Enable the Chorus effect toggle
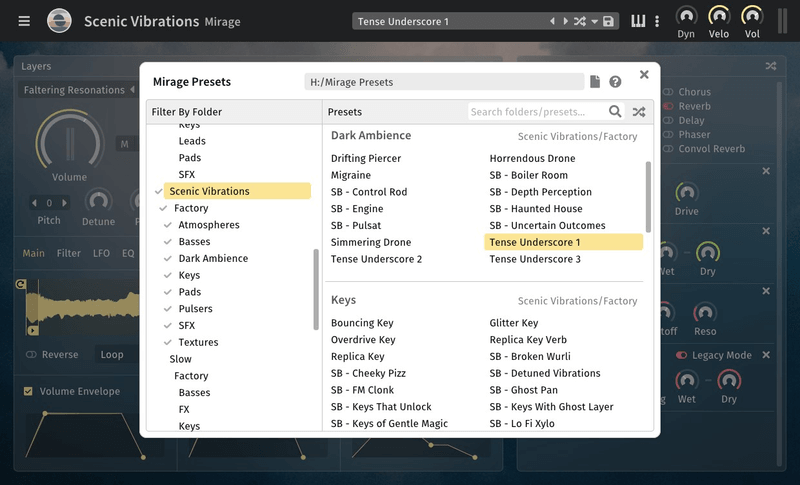 pyautogui.click(x=668, y=92)
